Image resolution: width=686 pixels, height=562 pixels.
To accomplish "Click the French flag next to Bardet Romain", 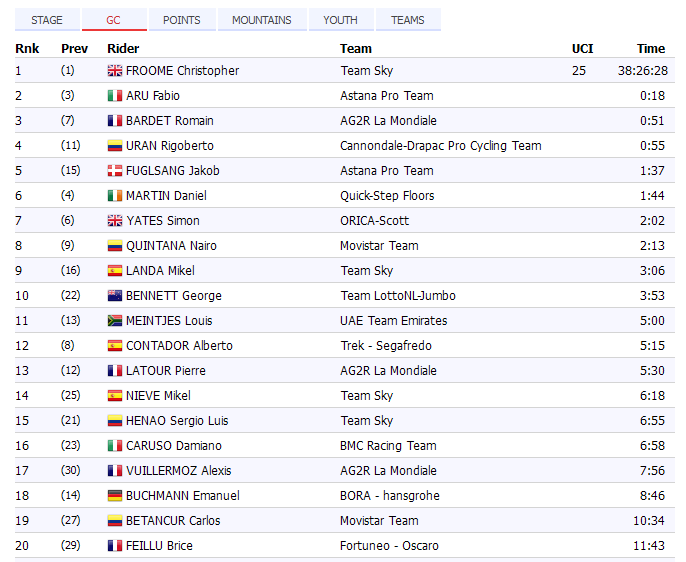I will click(x=114, y=121).
